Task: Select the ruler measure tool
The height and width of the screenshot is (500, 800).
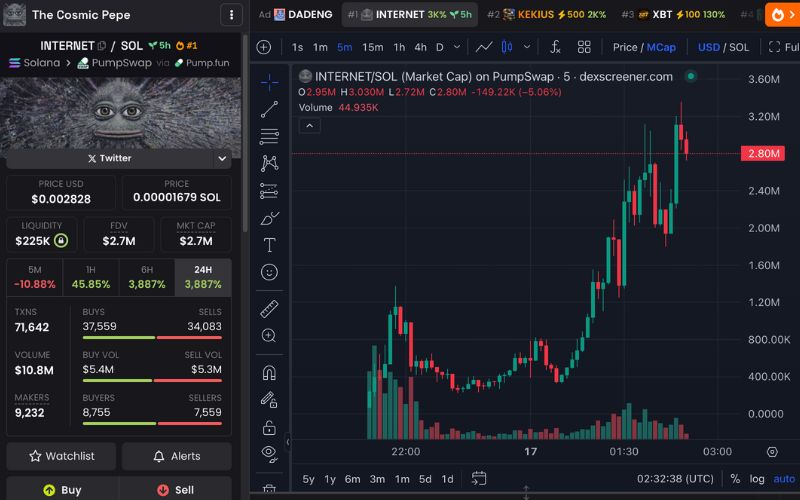Action: [x=269, y=309]
